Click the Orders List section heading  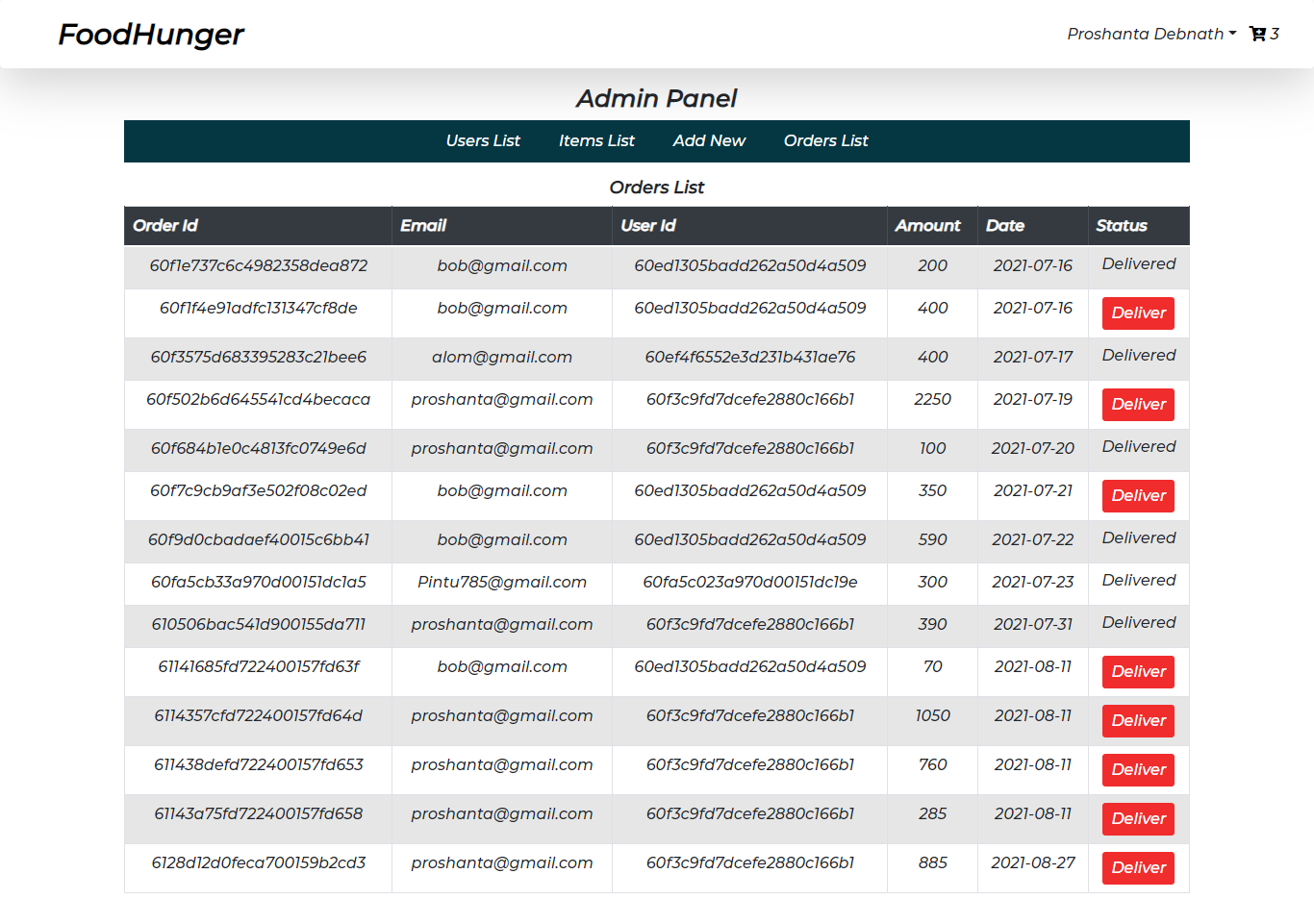click(657, 187)
